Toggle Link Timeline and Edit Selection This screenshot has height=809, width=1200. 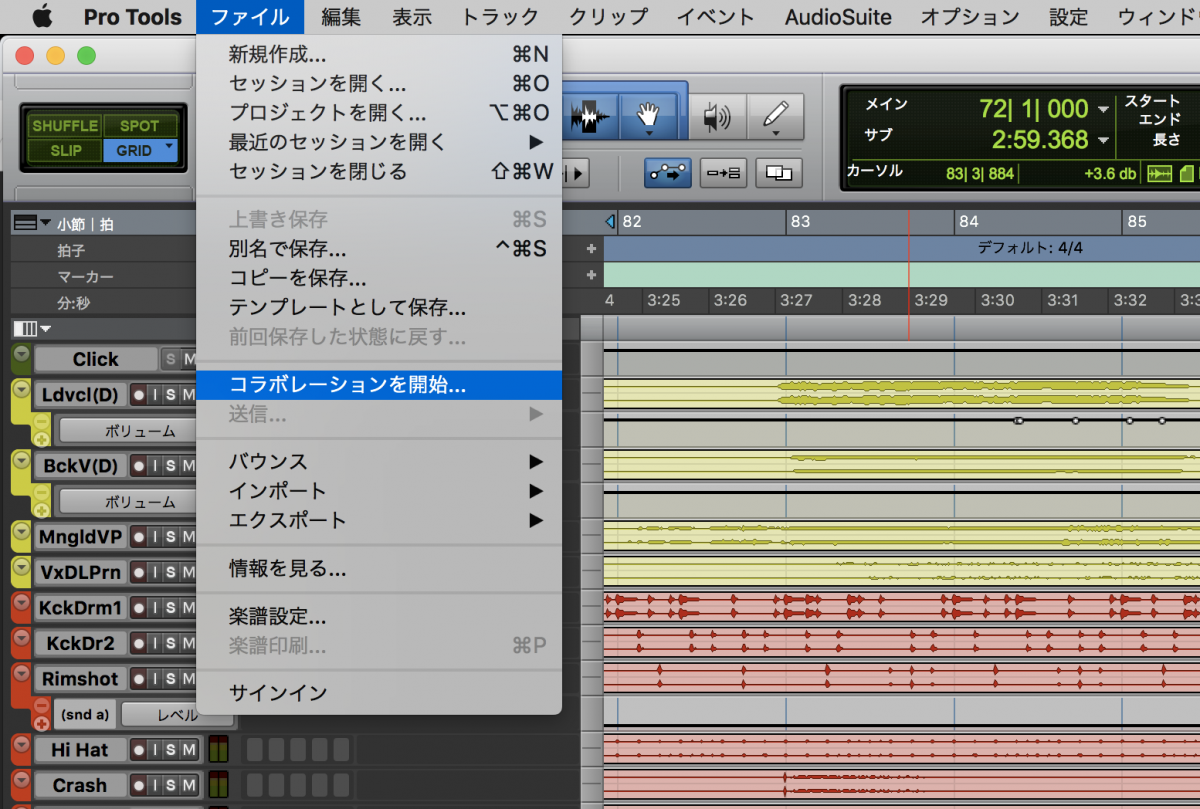point(667,172)
